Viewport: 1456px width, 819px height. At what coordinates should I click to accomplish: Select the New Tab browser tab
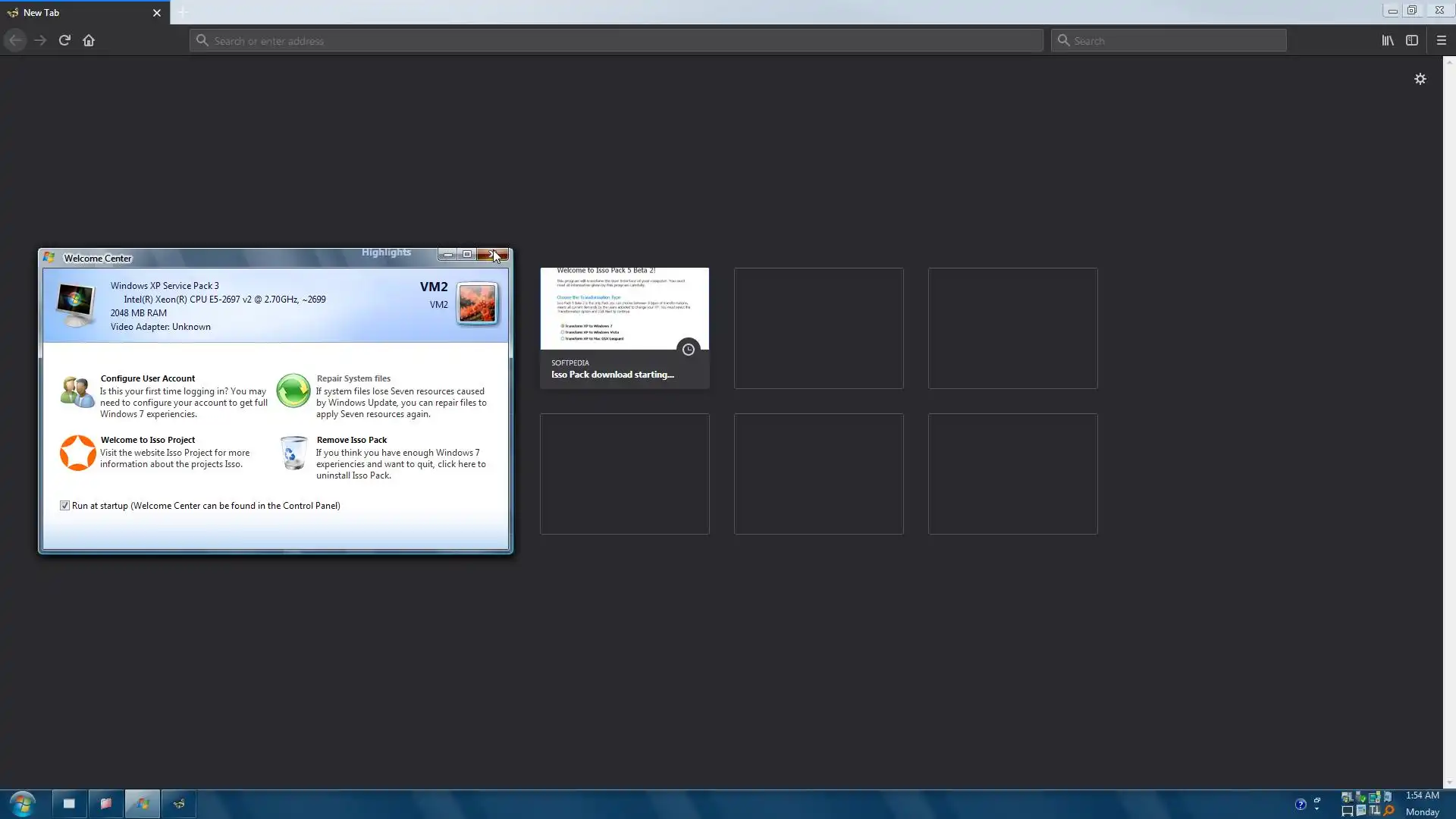(76, 12)
